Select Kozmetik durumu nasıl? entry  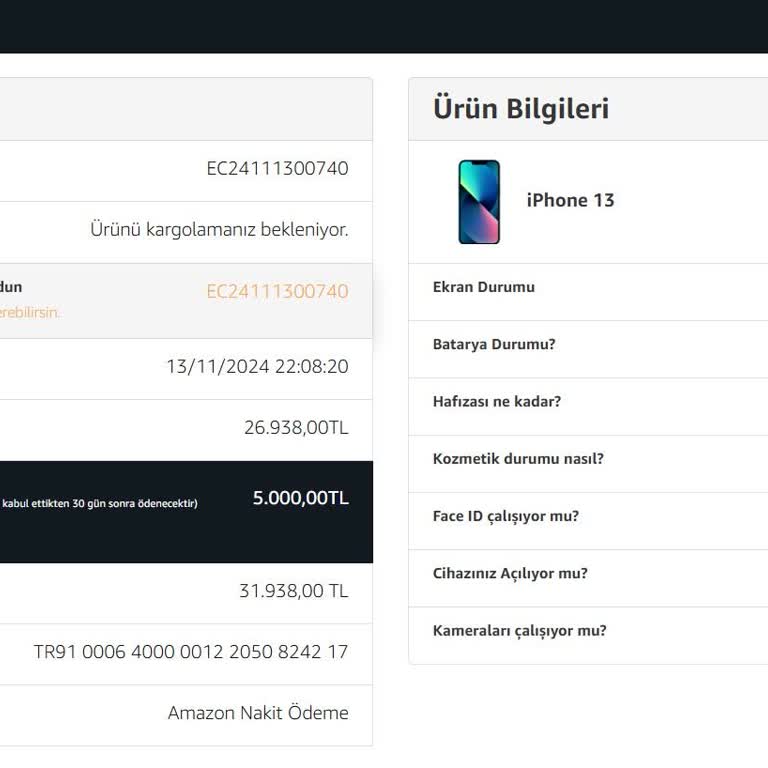[518, 459]
